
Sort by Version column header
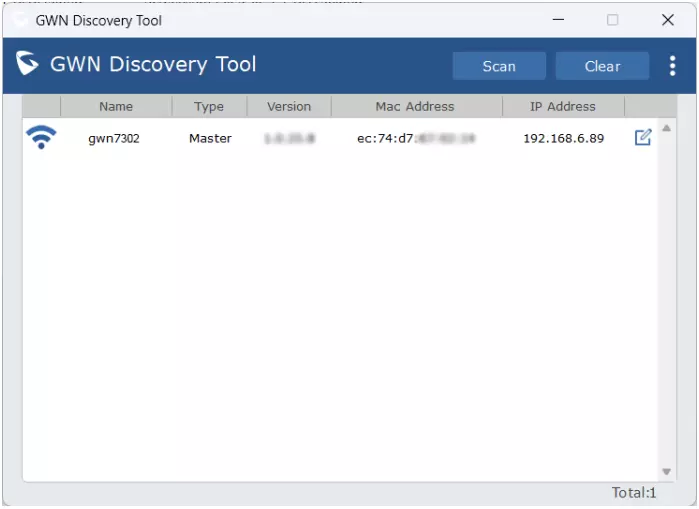289,107
